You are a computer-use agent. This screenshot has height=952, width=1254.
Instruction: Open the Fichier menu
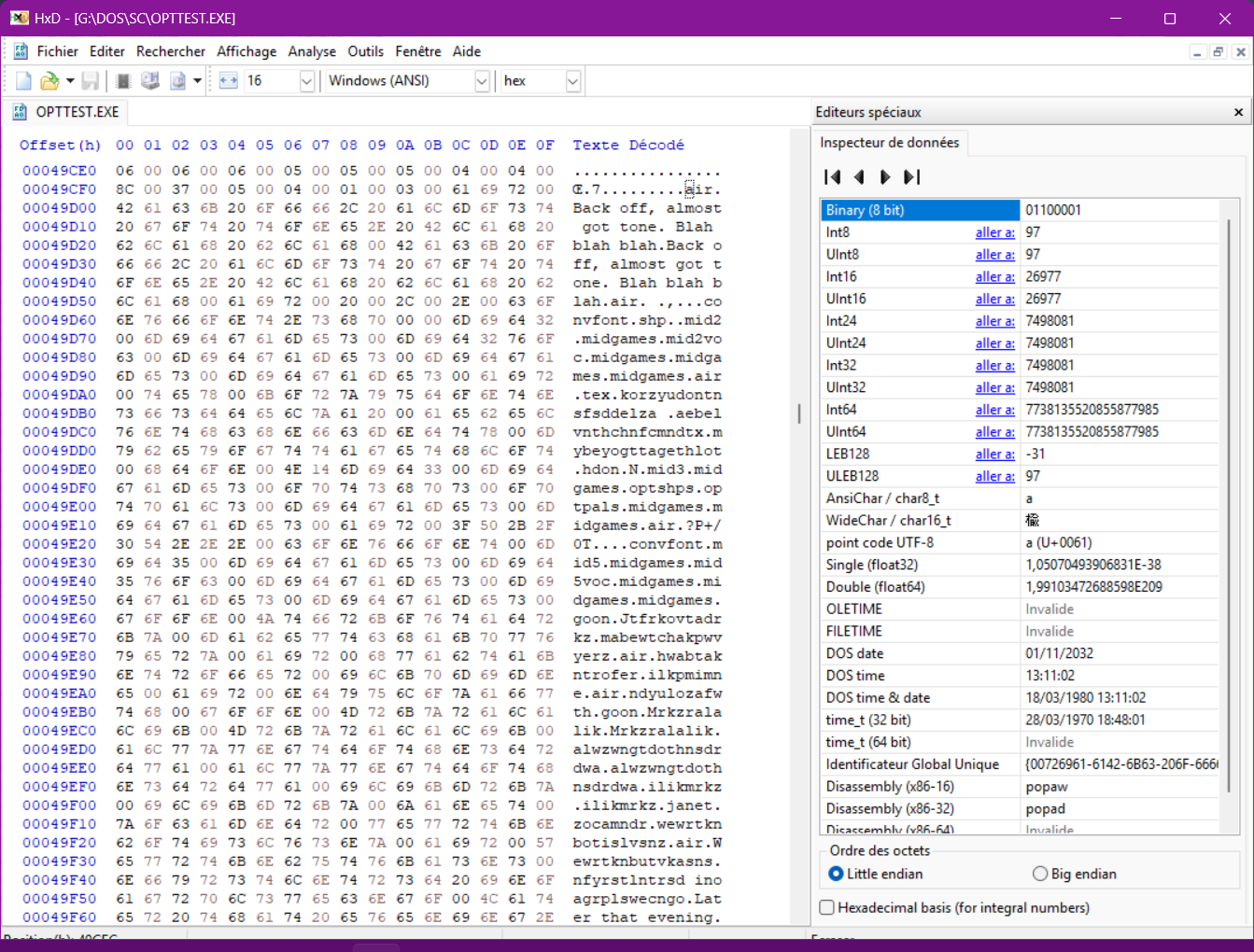58,51
